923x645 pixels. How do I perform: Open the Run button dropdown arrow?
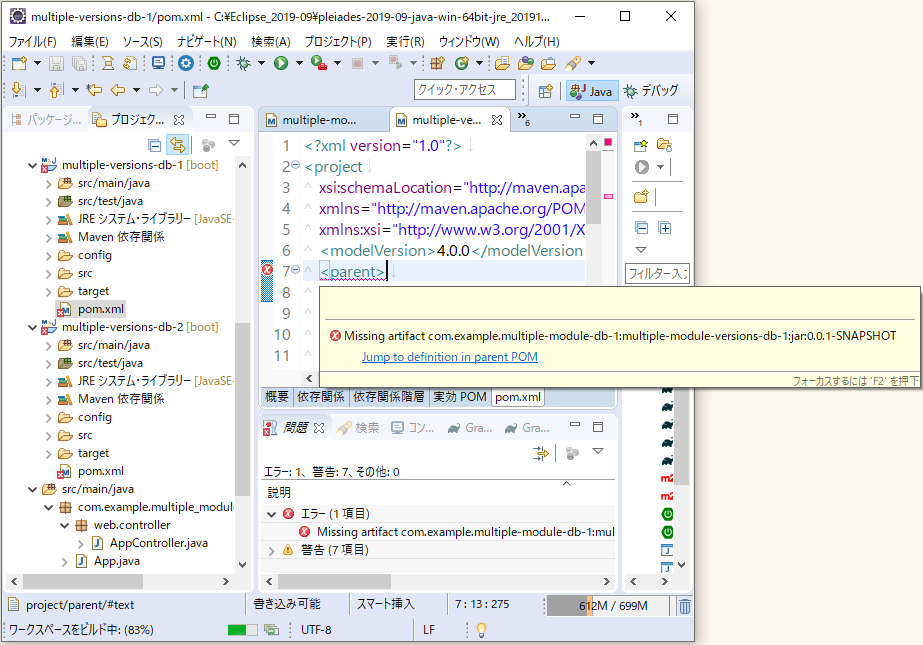299,63
